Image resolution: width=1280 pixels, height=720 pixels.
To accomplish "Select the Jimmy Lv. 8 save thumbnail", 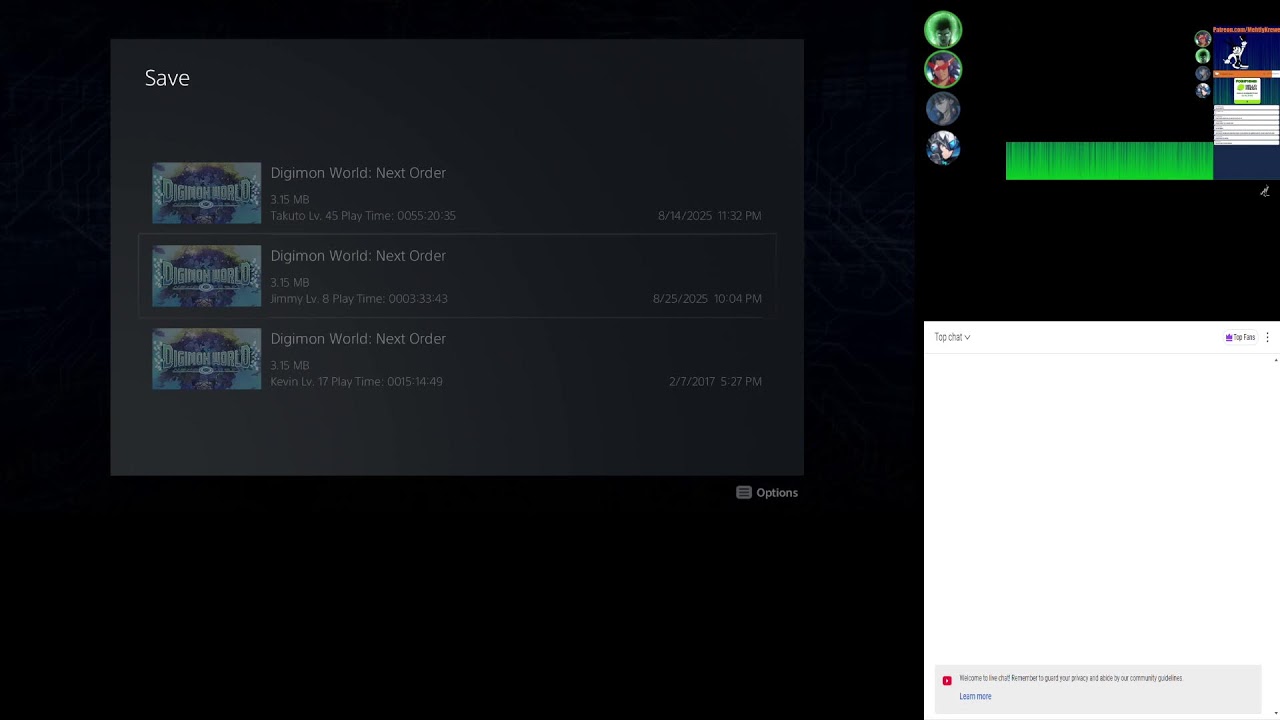I will click(206, 276).
